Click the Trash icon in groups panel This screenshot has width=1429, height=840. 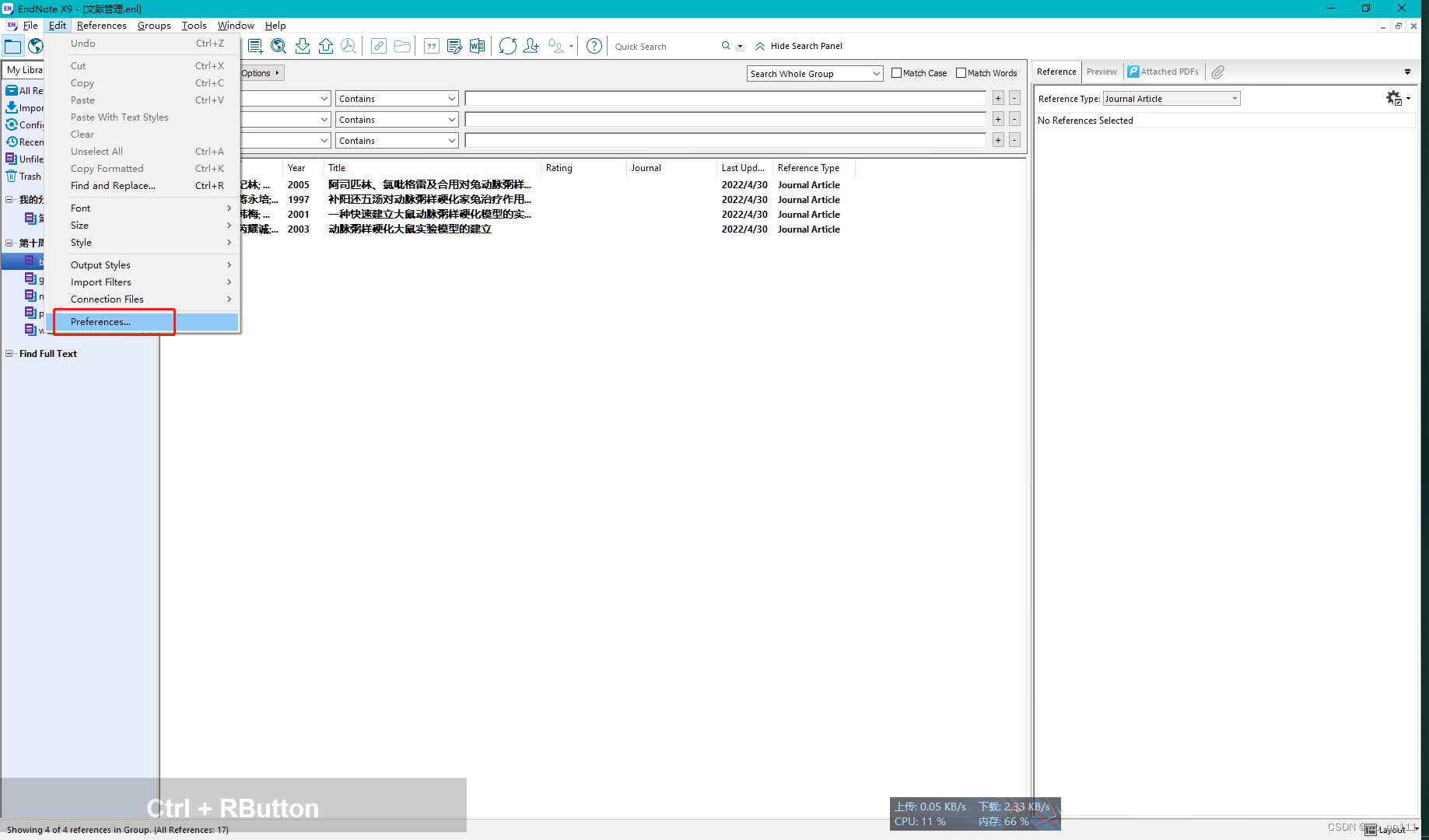pos(12,177)
